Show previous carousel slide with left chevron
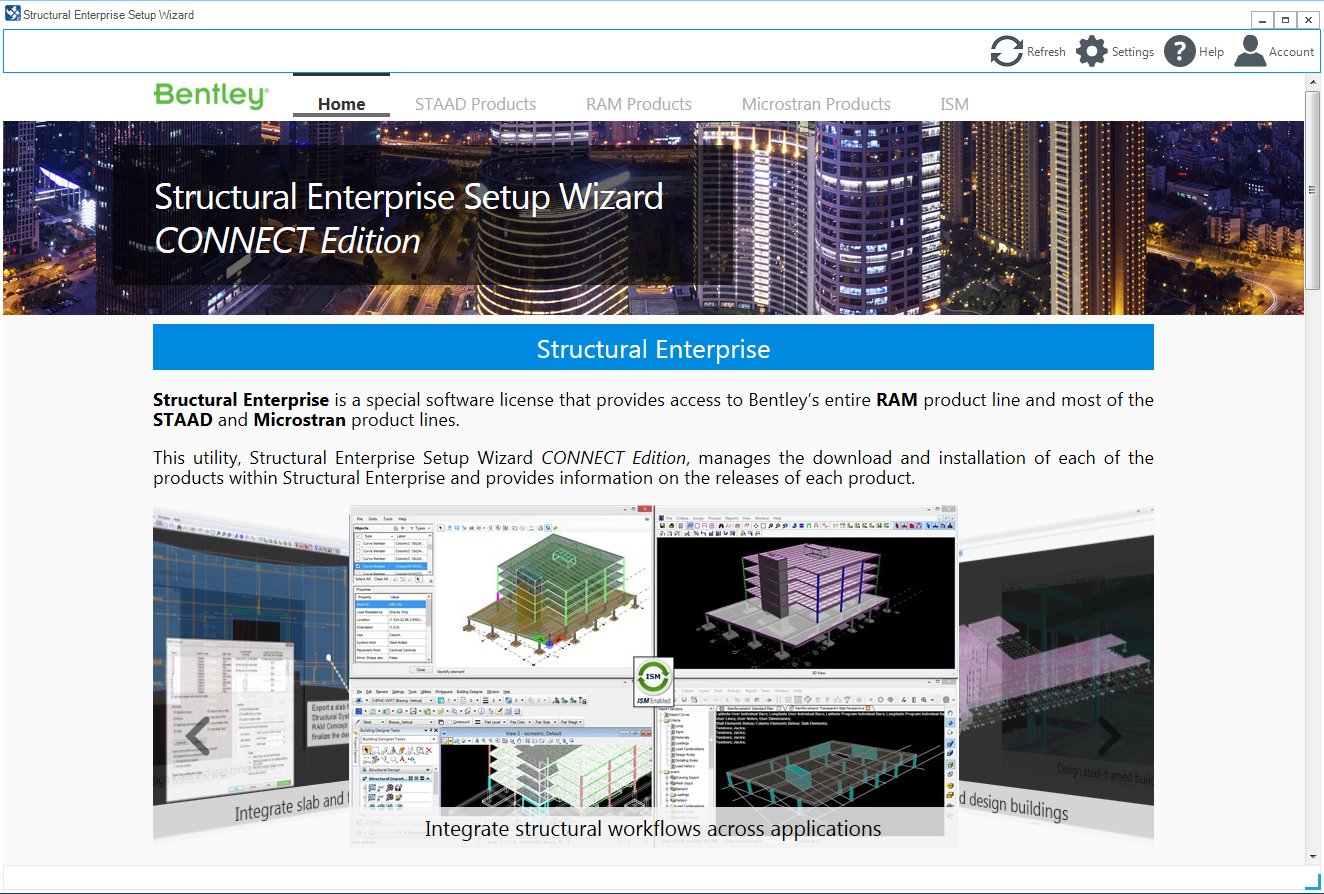1324x894 pixels. coord(198,736)
